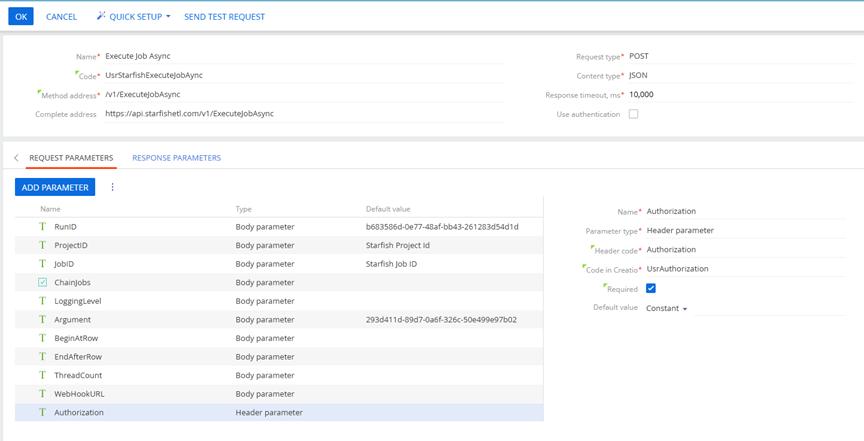Image resolution: width=864 pixels, height=441 pixels.
Task: Open the Request type POST field
Action: pyautogui.click(x=741, y=56)
